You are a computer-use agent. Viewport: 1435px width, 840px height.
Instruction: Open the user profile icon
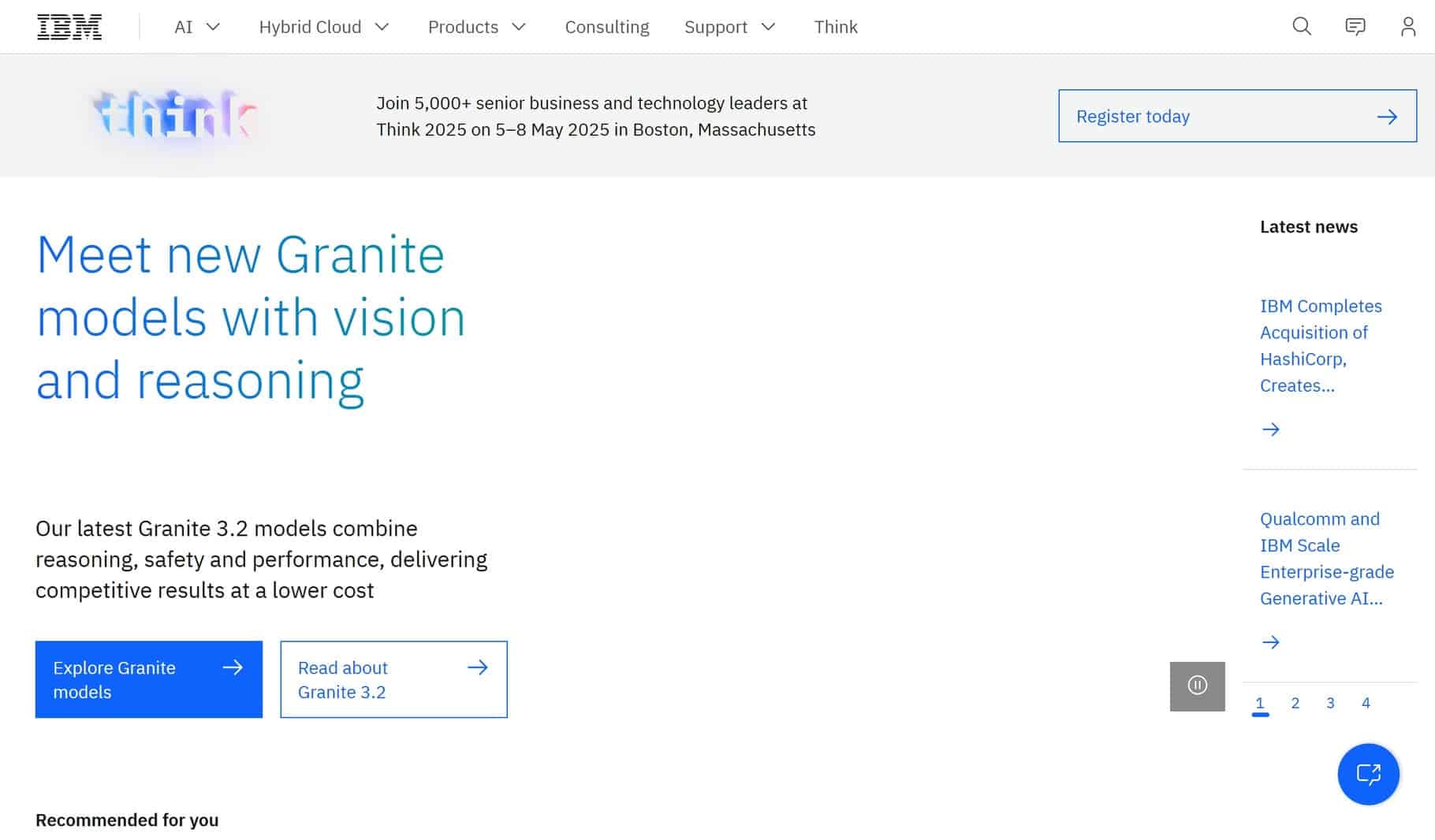click(x=1408, y=27)
